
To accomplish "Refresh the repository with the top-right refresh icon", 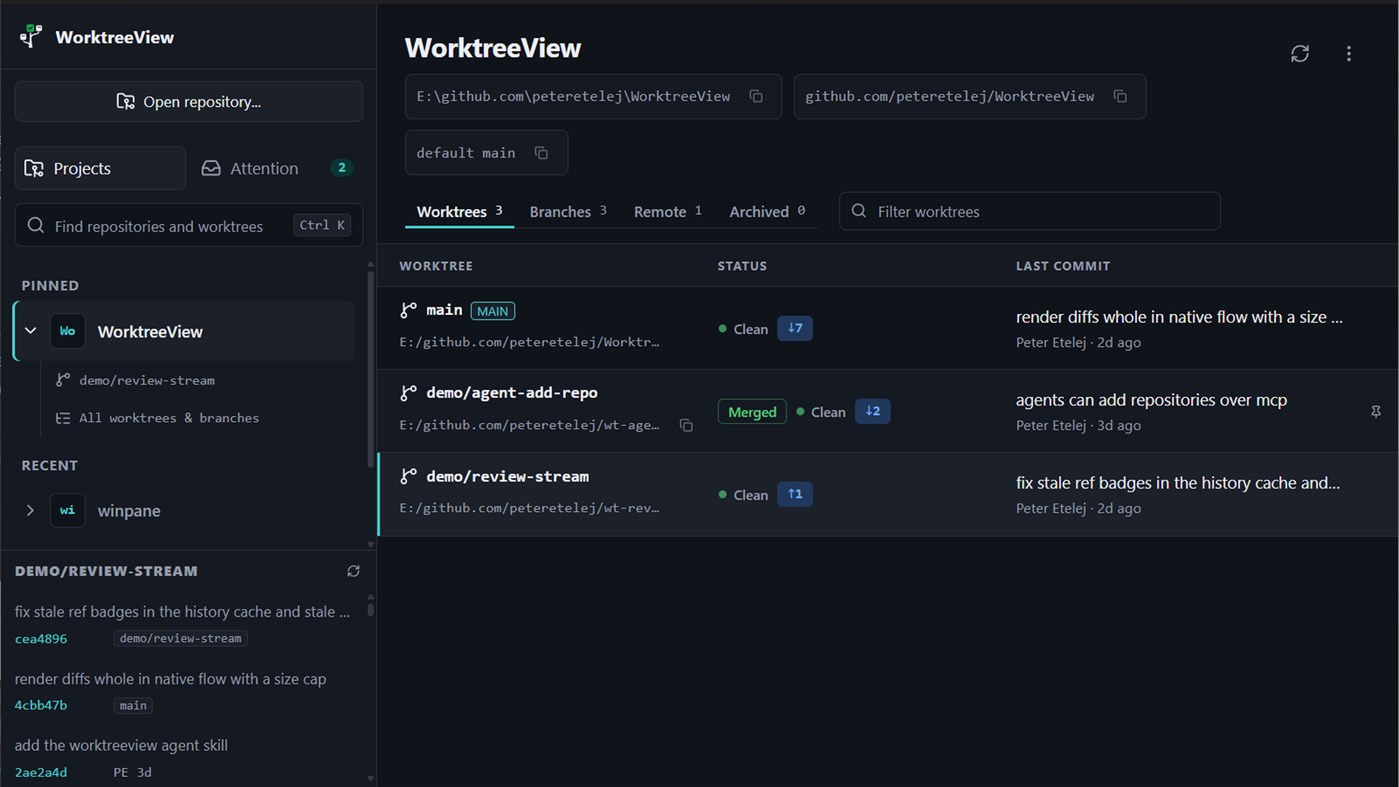I will (x=1300, y=54).
